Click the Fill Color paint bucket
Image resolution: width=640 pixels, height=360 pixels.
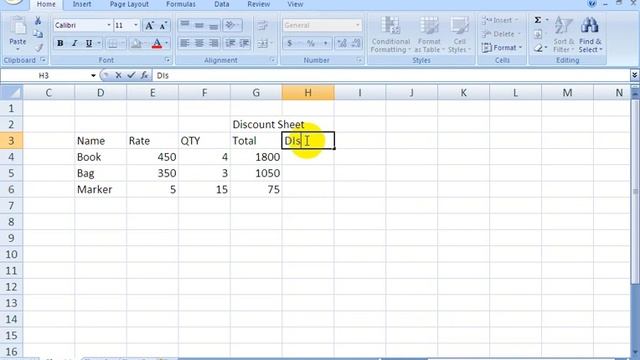136,44
